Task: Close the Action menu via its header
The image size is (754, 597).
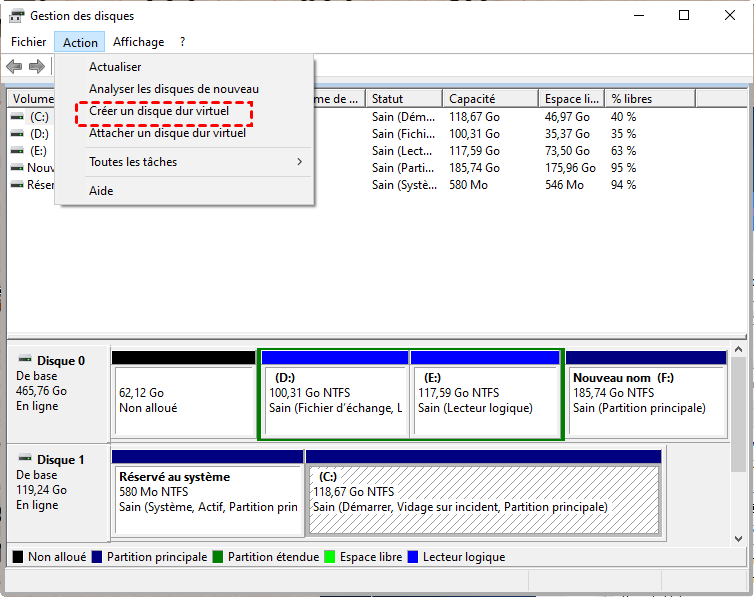Action: [x=80, y=42]
